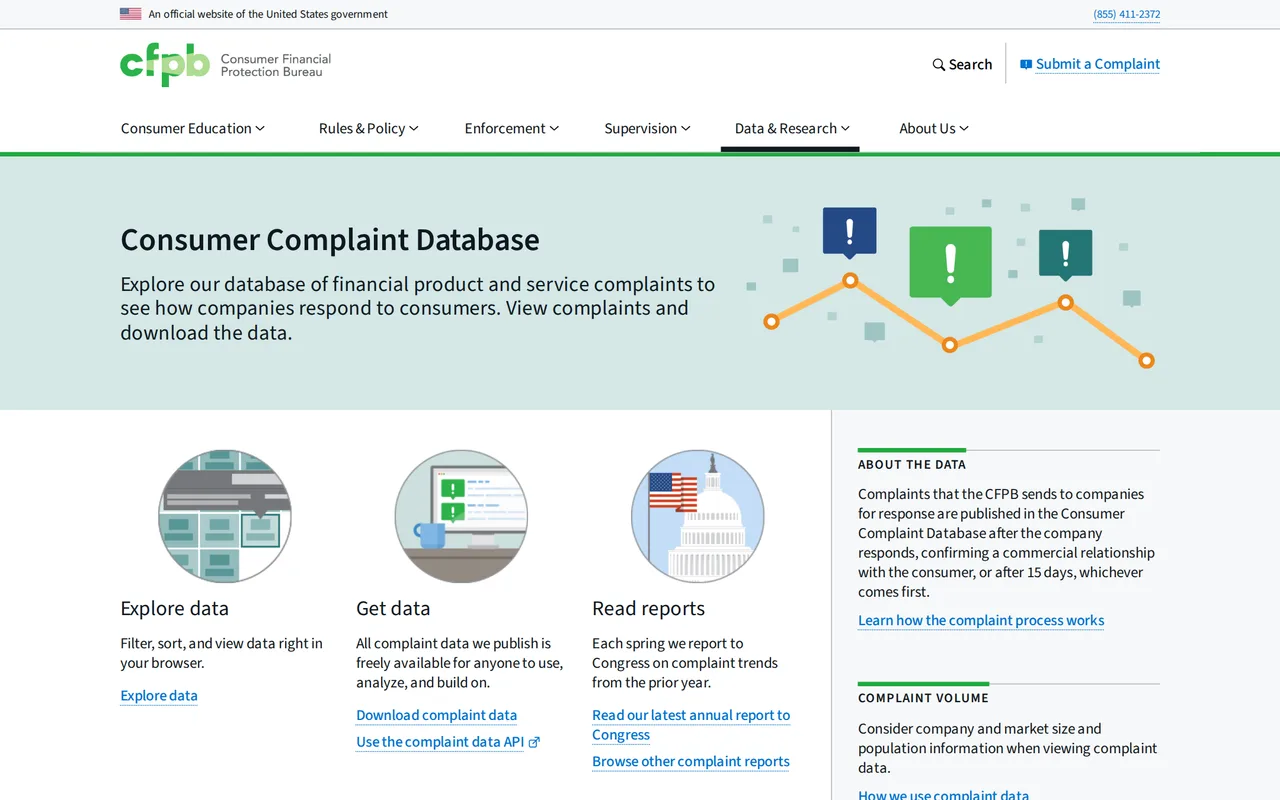Viewport: 1280px width, 800px height.
Task: Click the external link icon after complaint data API
Action: (534, 742)
